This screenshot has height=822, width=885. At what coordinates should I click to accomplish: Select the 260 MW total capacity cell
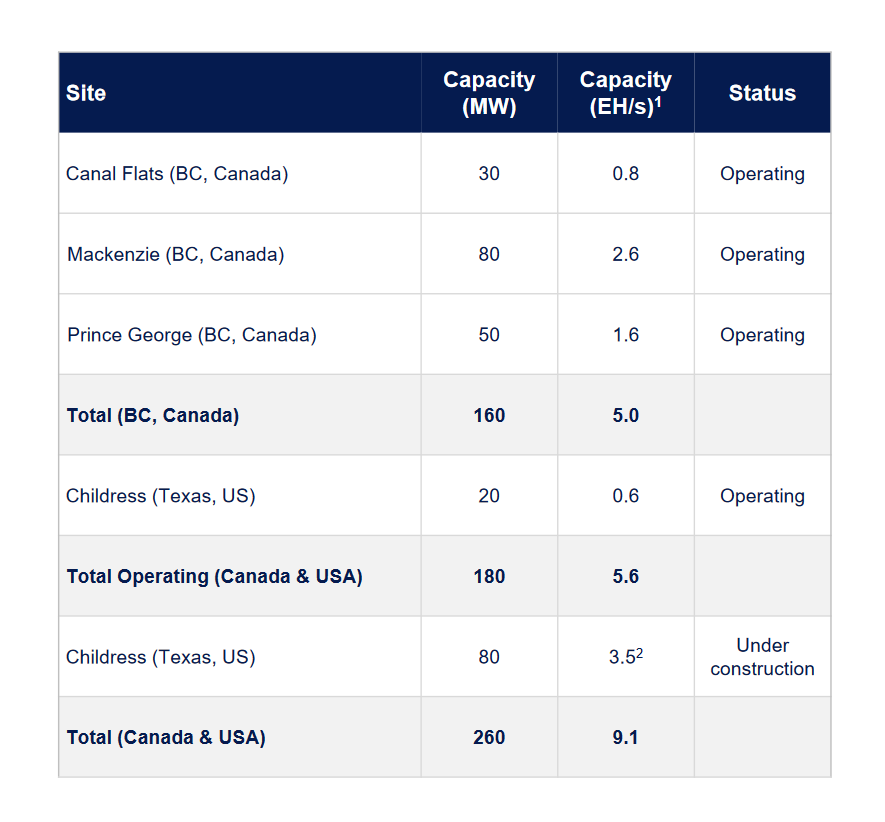click(489, 737)
